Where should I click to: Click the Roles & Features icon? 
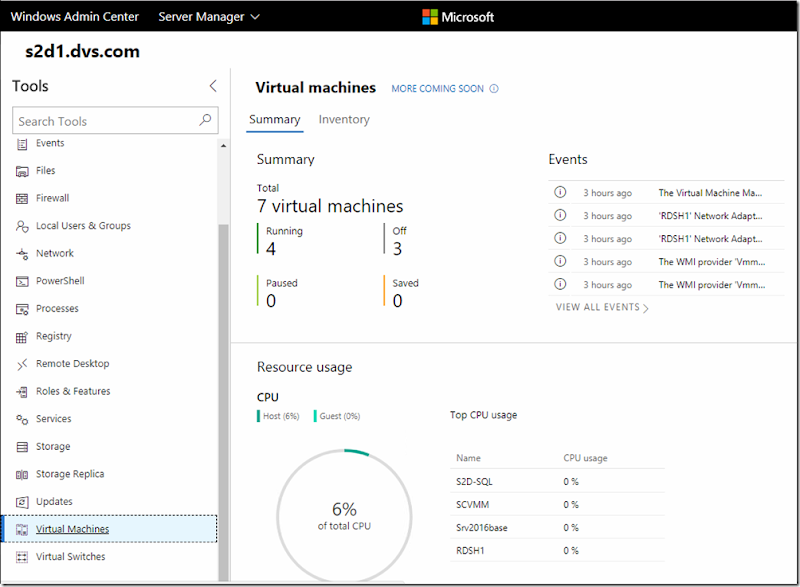click(22, 392)
